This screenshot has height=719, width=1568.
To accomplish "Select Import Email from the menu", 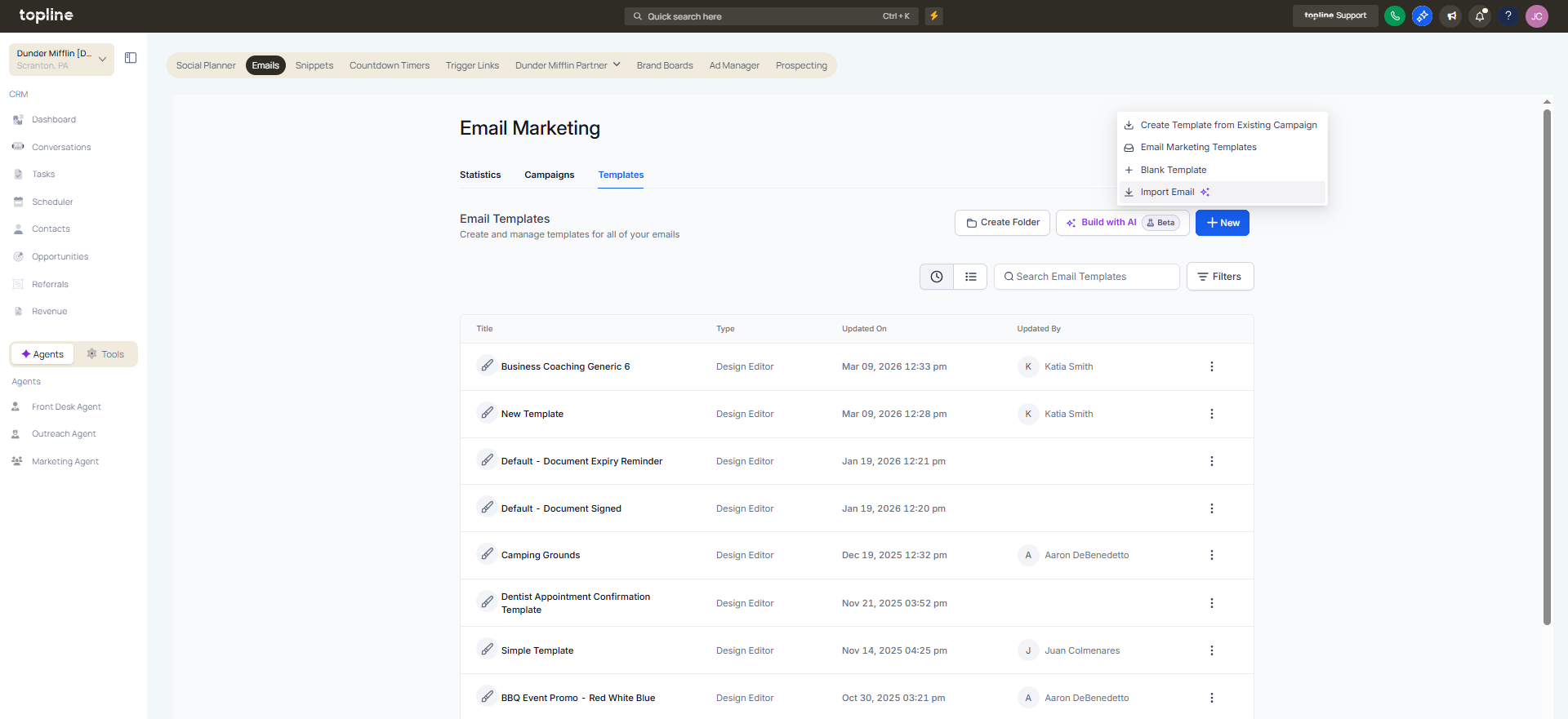I will pyautogui.click(x=1222, y=193).
